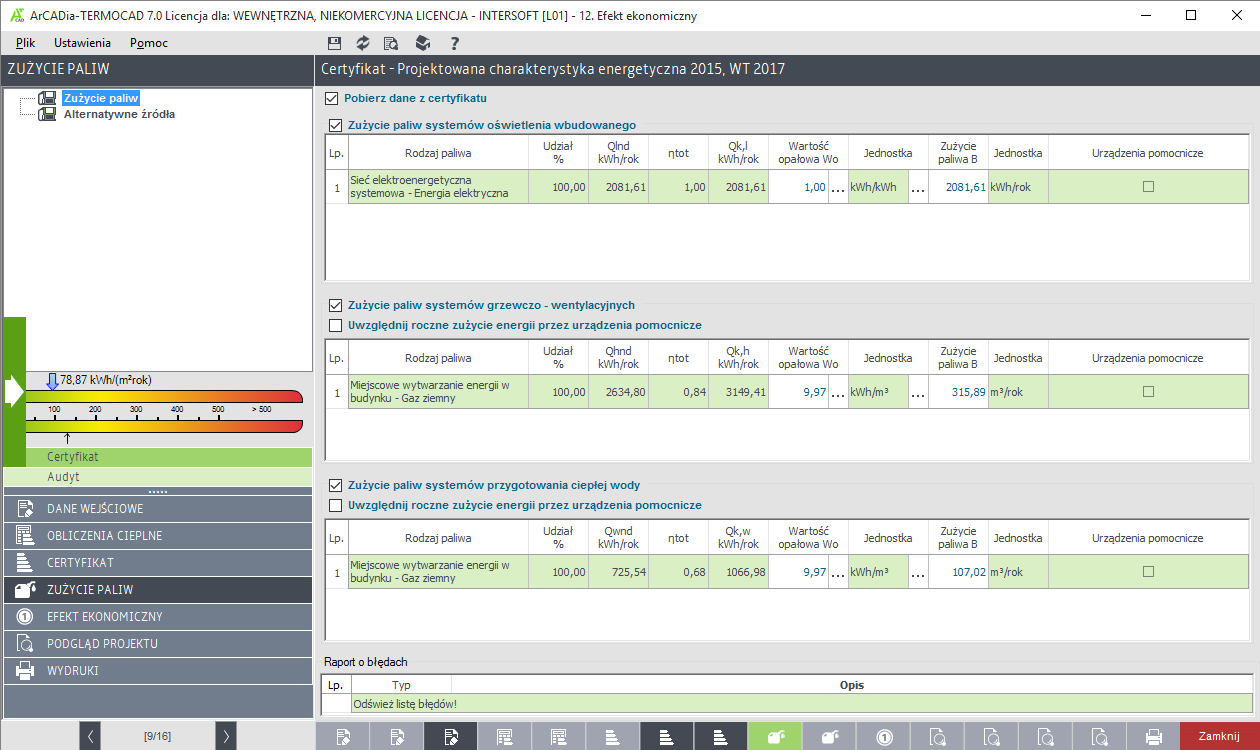Click the blue 78,87 marker on energy scale

click(x=53, y=382)
